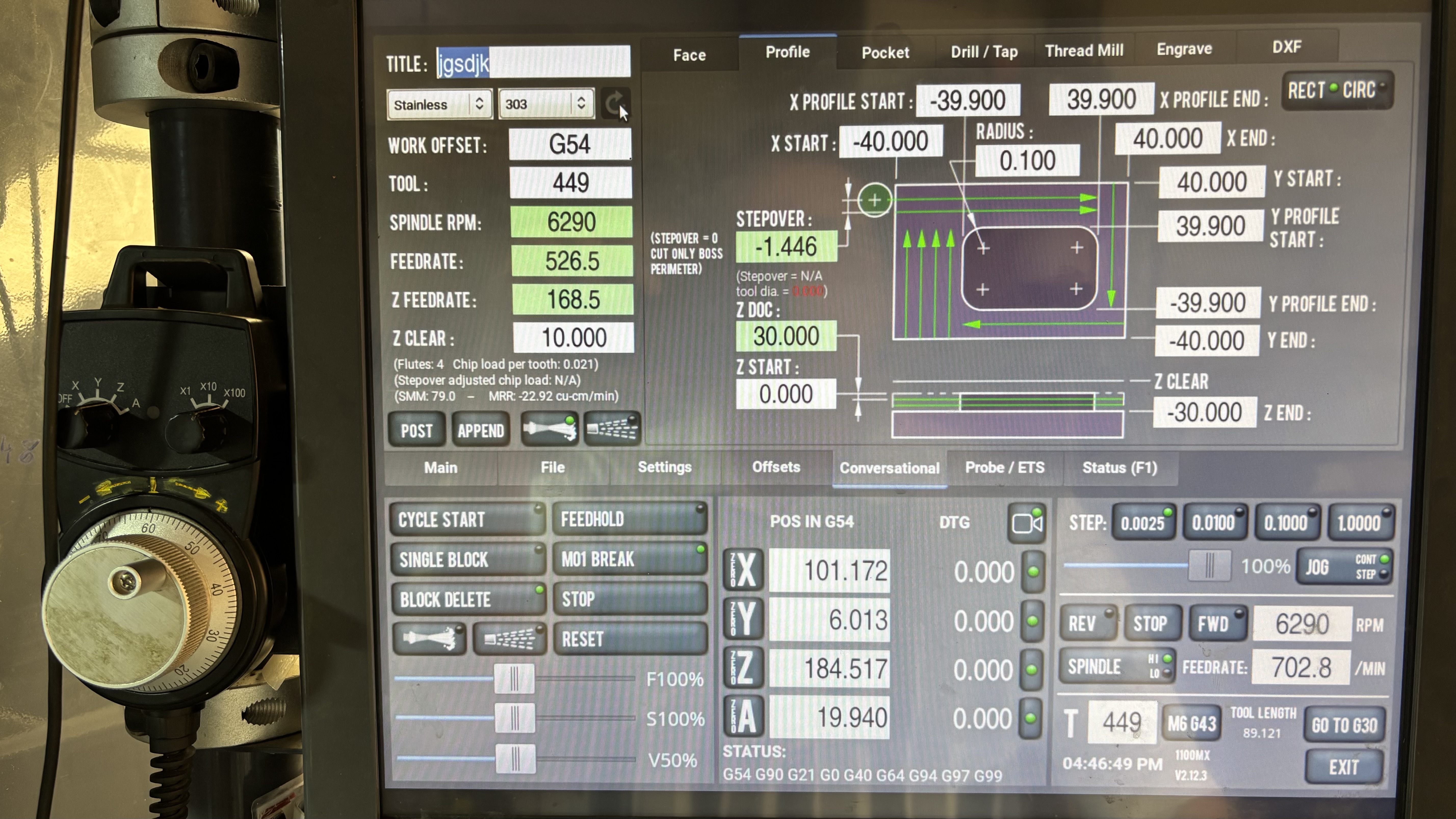Open the Offsets tab

pyautogui.click(x=776, y=467)
